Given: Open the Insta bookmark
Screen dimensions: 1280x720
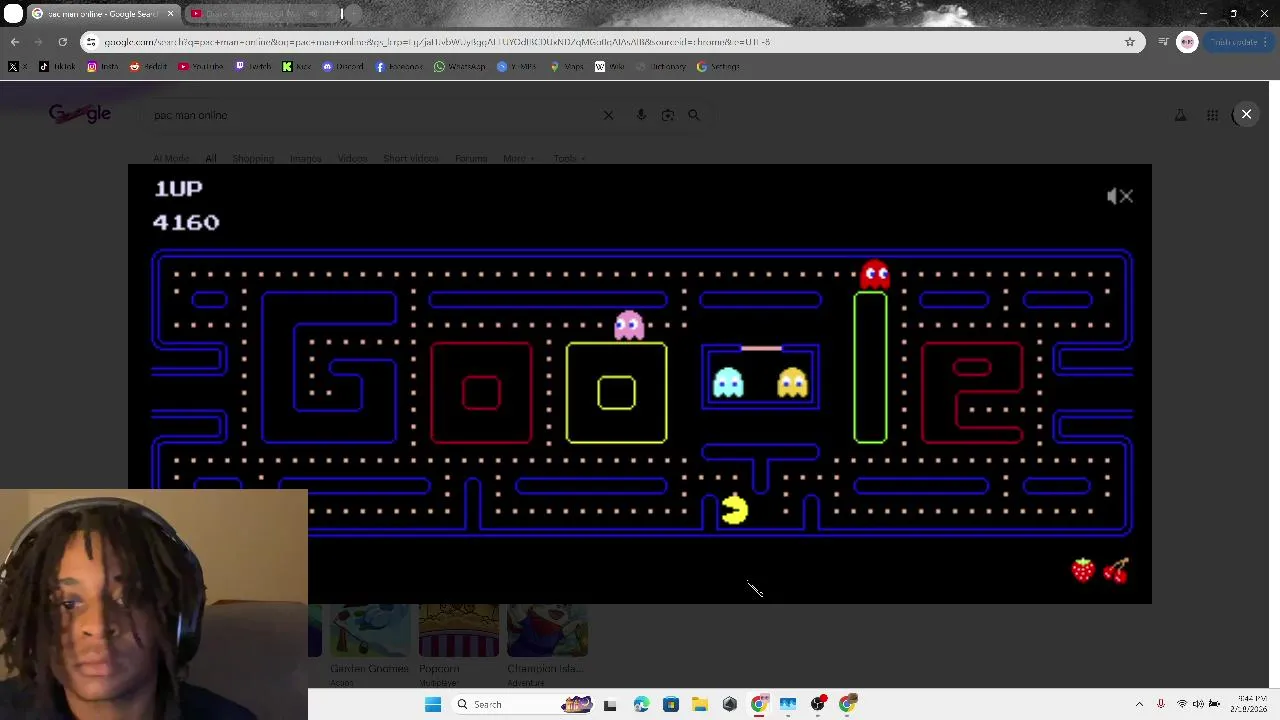Looking at the screenshot, I should 102,67.
